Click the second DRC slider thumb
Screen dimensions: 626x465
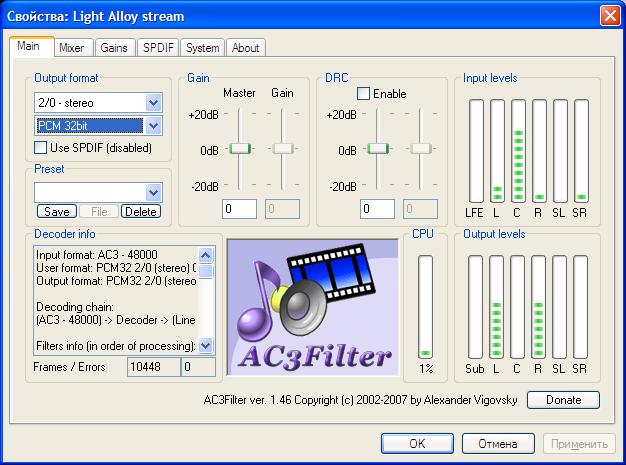click(x=421, y=148)
